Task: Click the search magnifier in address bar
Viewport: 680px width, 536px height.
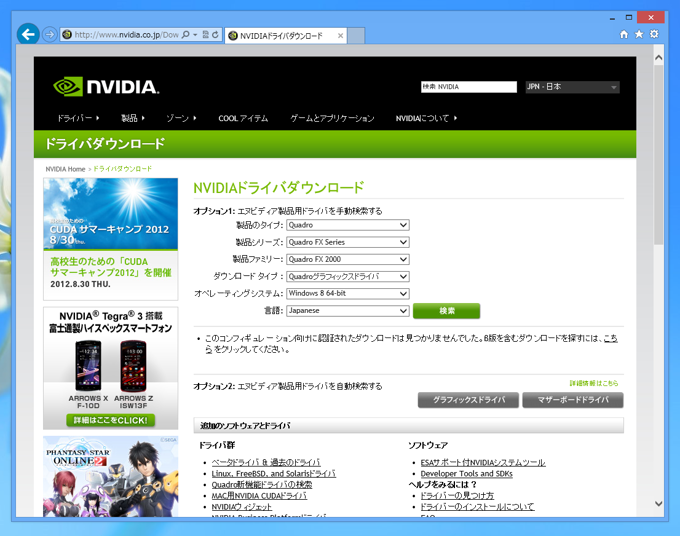Action: coord(186,35)
